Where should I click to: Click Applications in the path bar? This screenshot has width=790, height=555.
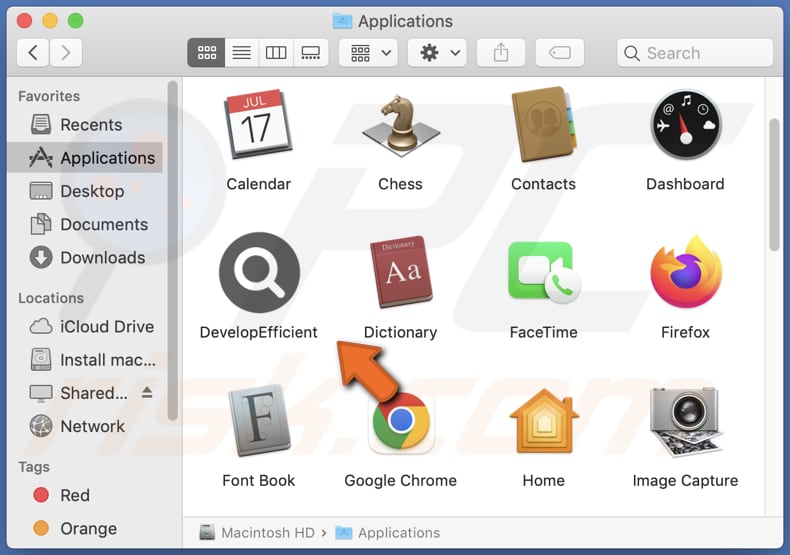click(388, 532)
